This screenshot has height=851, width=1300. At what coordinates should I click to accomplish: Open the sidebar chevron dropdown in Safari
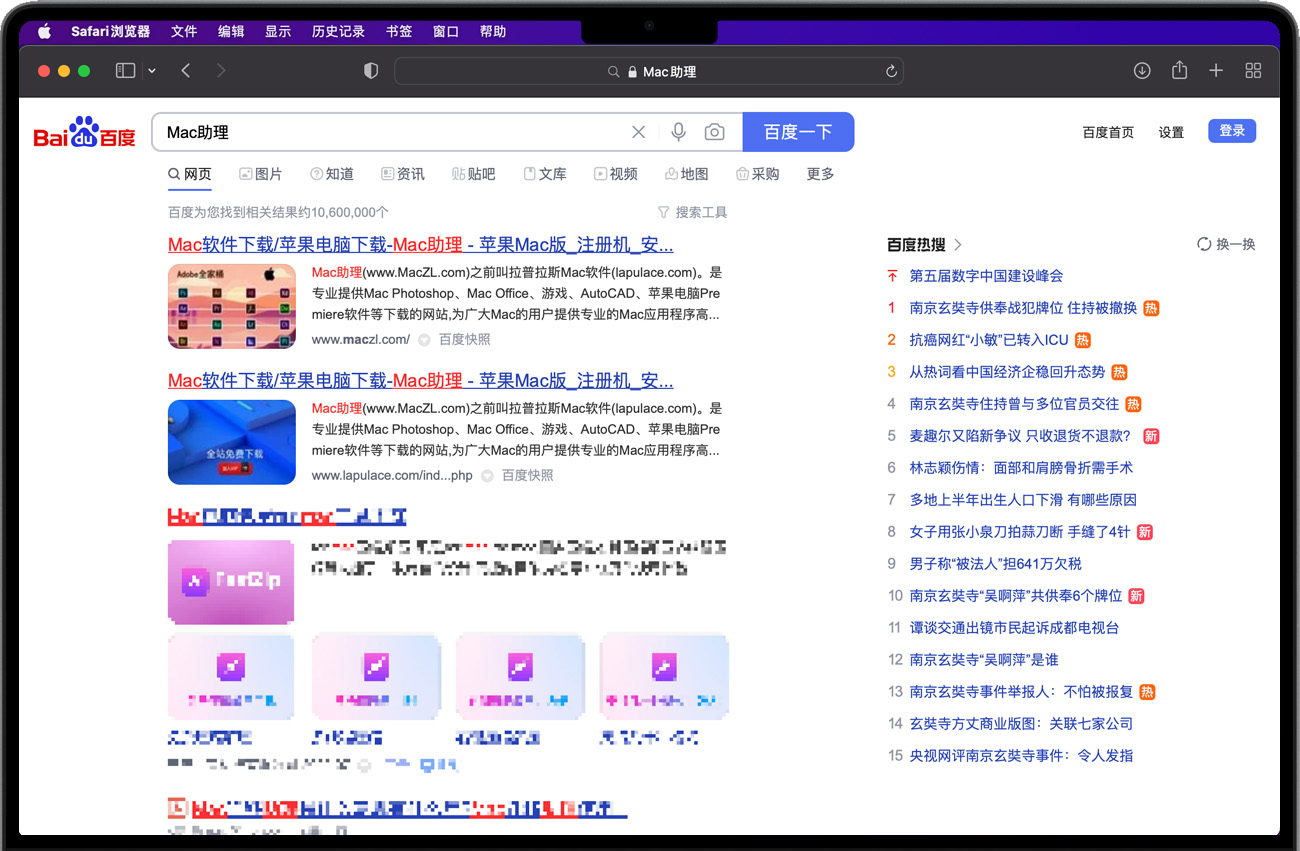(x=151, y=71)
